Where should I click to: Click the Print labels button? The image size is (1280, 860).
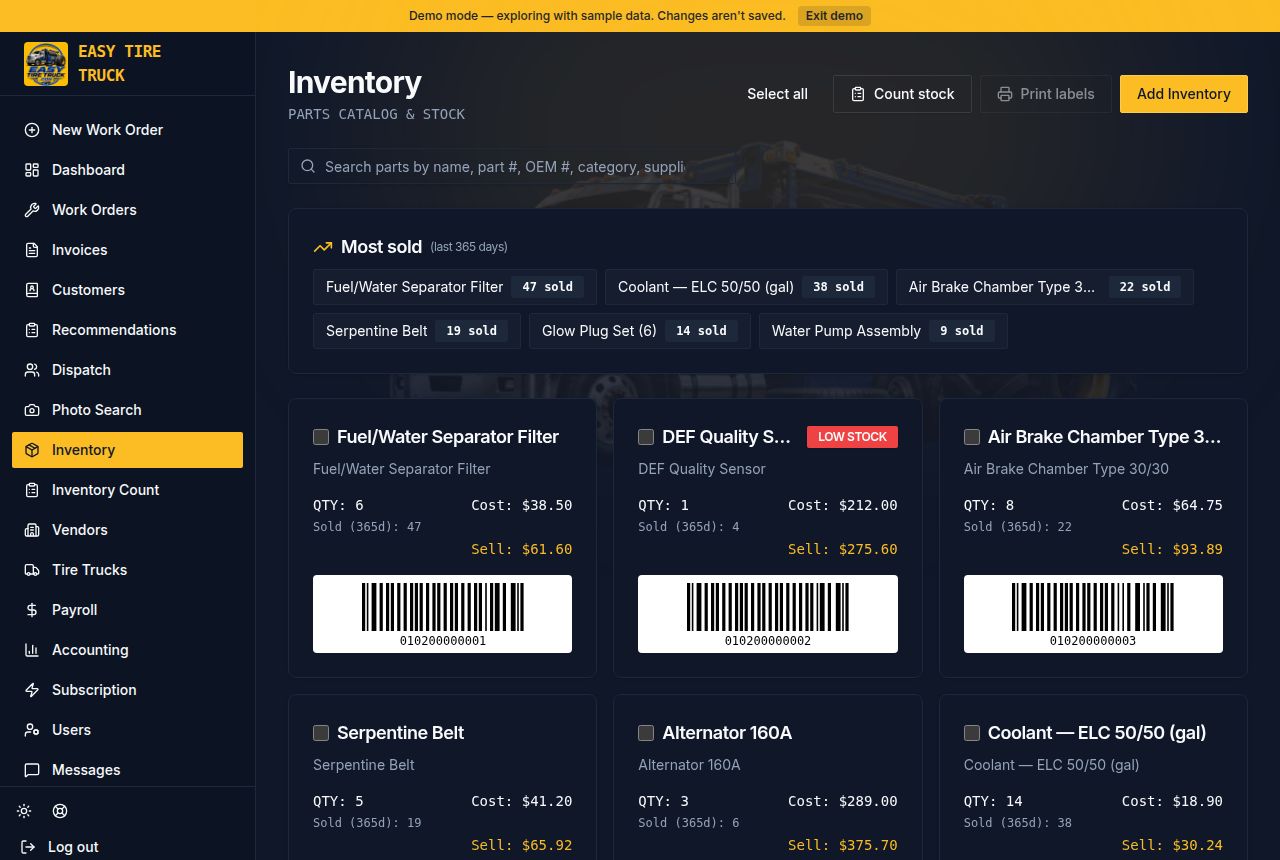coord(1045,94)
